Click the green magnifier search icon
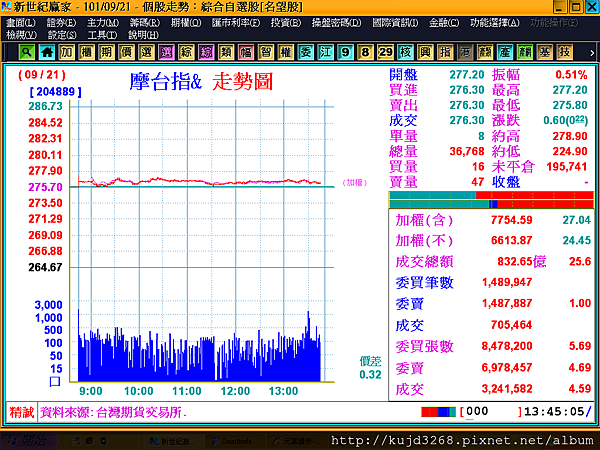 26,52
